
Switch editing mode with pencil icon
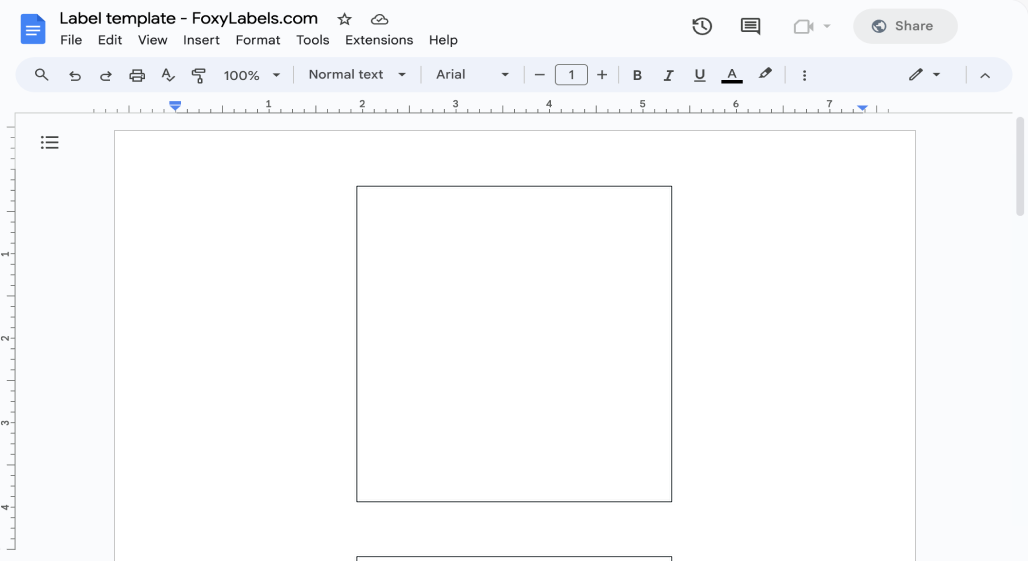(x=915, y=75)
